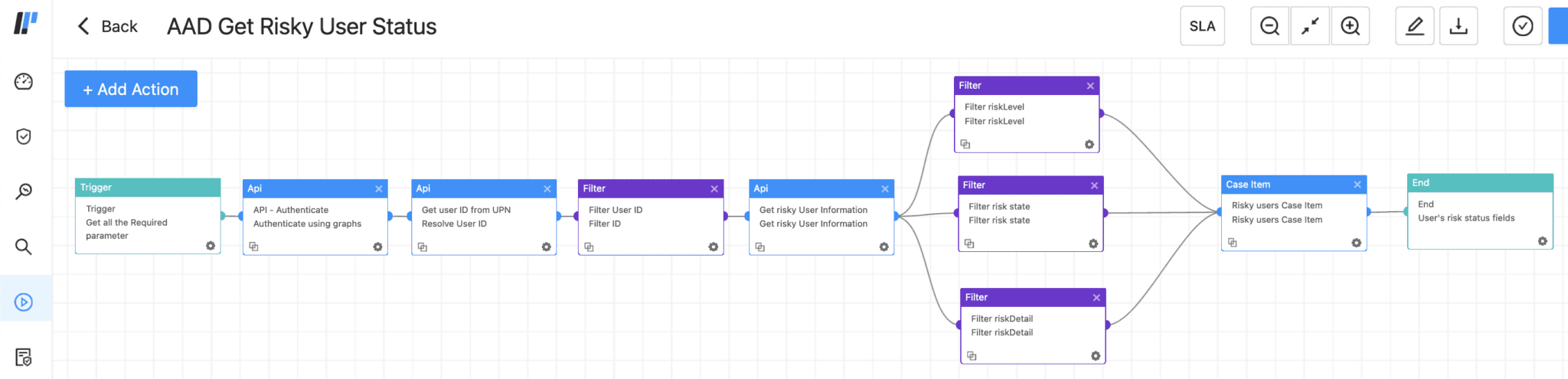Image resolution: width=1568 pixels, height=379 pixels.
Task: Download the playbook using the download icon
Action: pos(1459,26)
